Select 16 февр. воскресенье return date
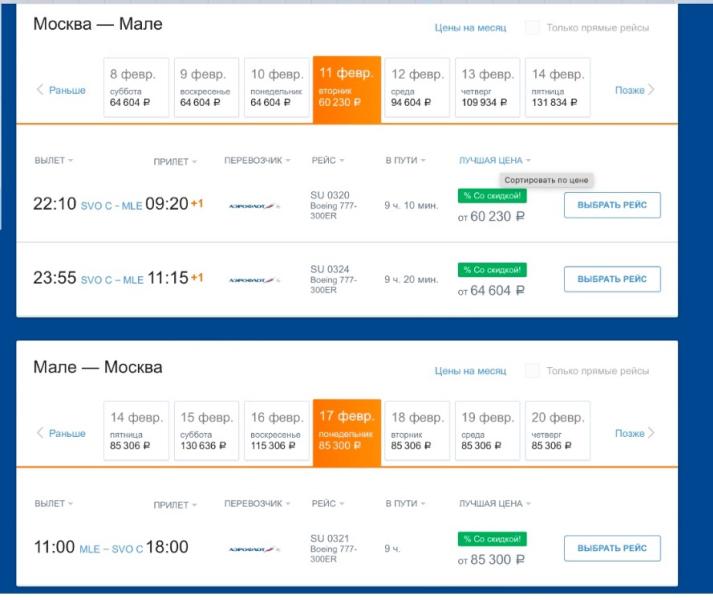The image size is (713, 600). (276, 431)
